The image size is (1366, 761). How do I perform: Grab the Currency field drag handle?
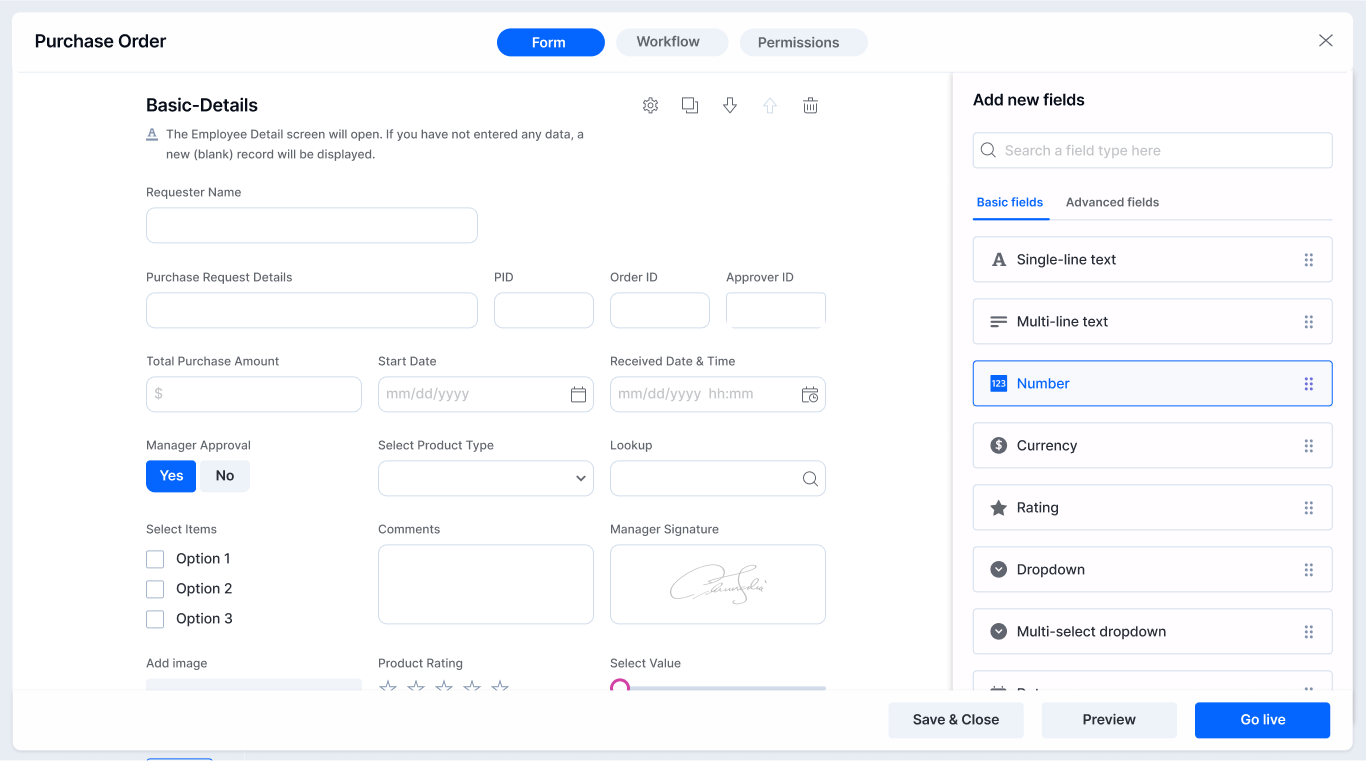[1309, 446]
